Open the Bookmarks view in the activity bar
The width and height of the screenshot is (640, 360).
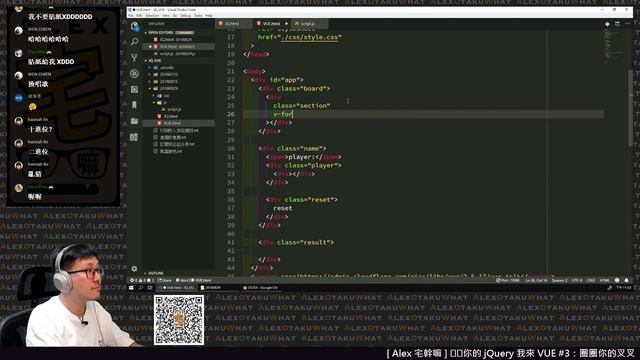click(134, 105)
